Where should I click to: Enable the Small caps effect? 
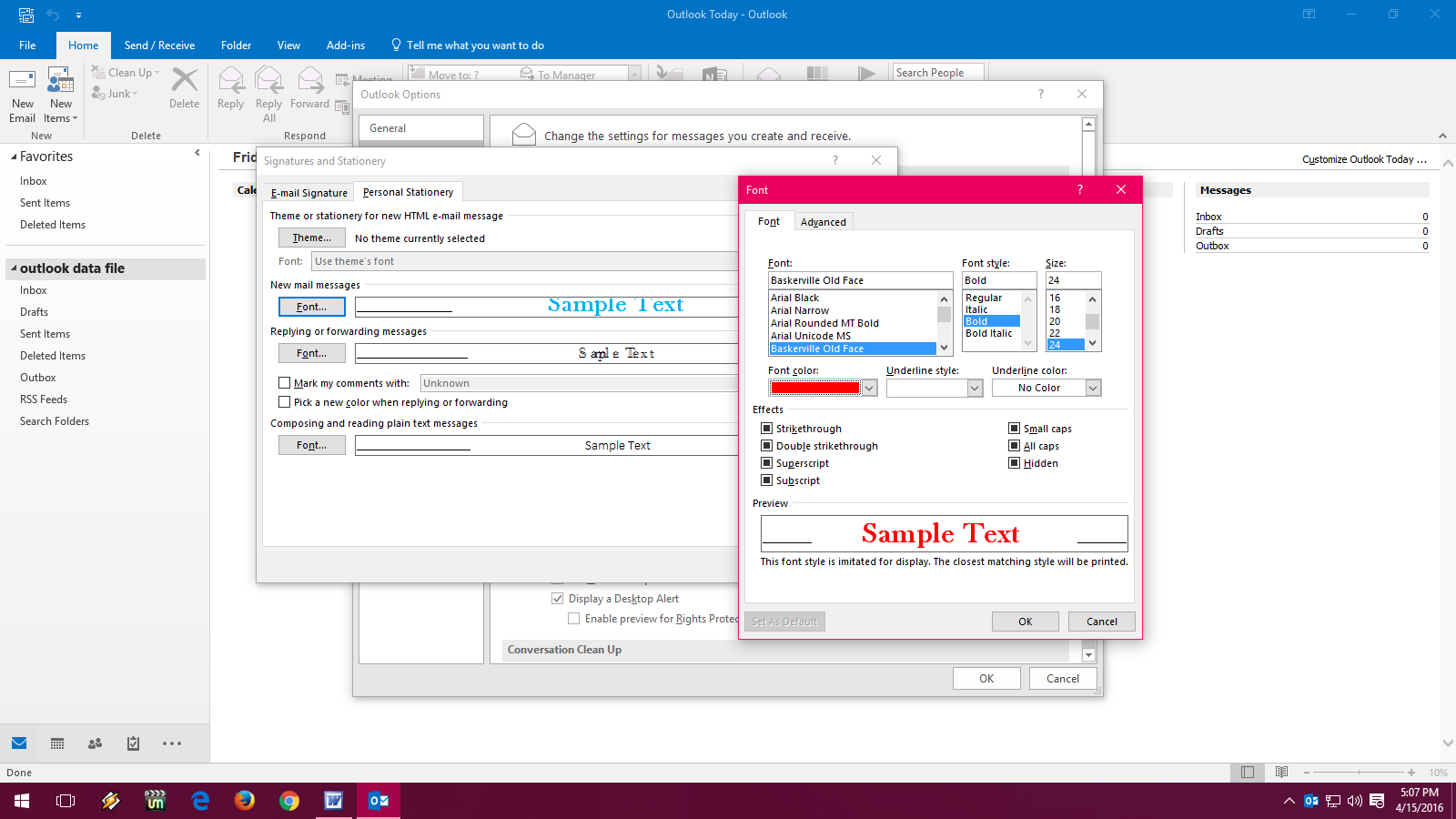tap(1015, 428)
